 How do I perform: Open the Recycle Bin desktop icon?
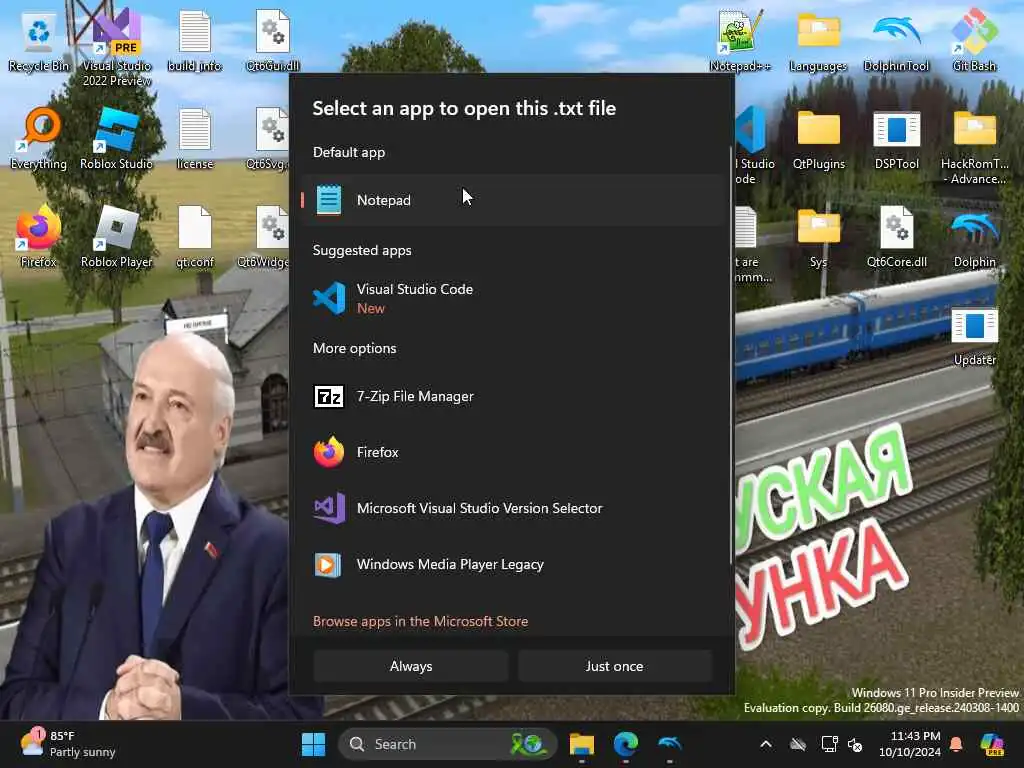tap(39, 42)
